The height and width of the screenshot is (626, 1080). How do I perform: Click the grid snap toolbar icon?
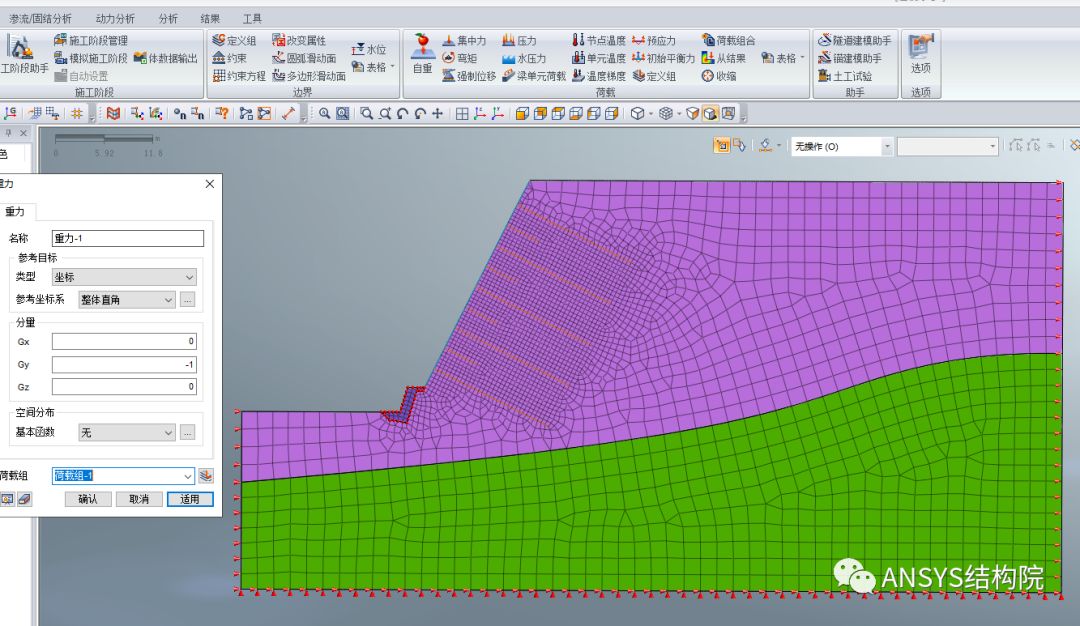pyautogui.click(x=77, y=114)
